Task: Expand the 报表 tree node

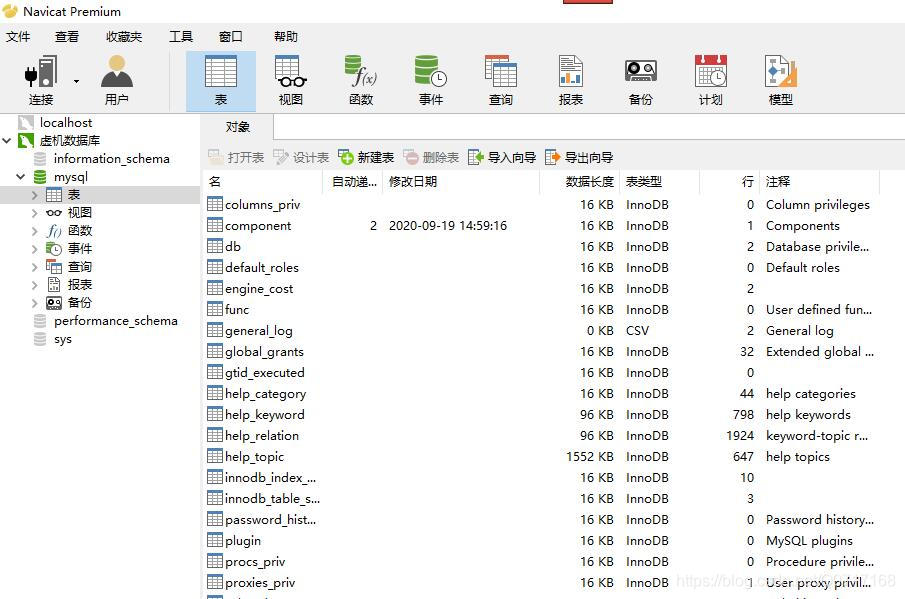Action: click(35, 284)
